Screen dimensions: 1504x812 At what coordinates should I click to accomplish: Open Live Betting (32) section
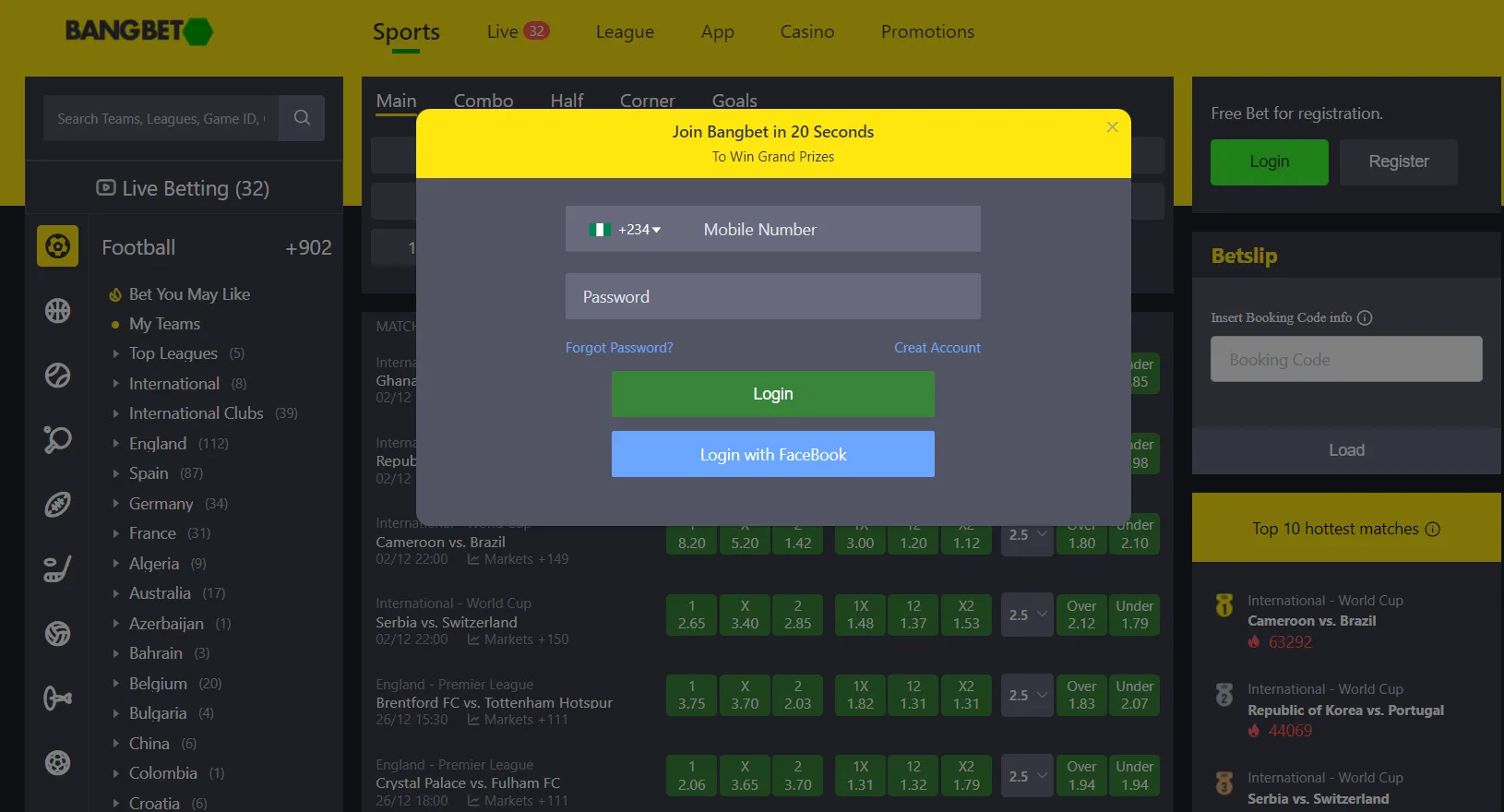click(184, 188)
